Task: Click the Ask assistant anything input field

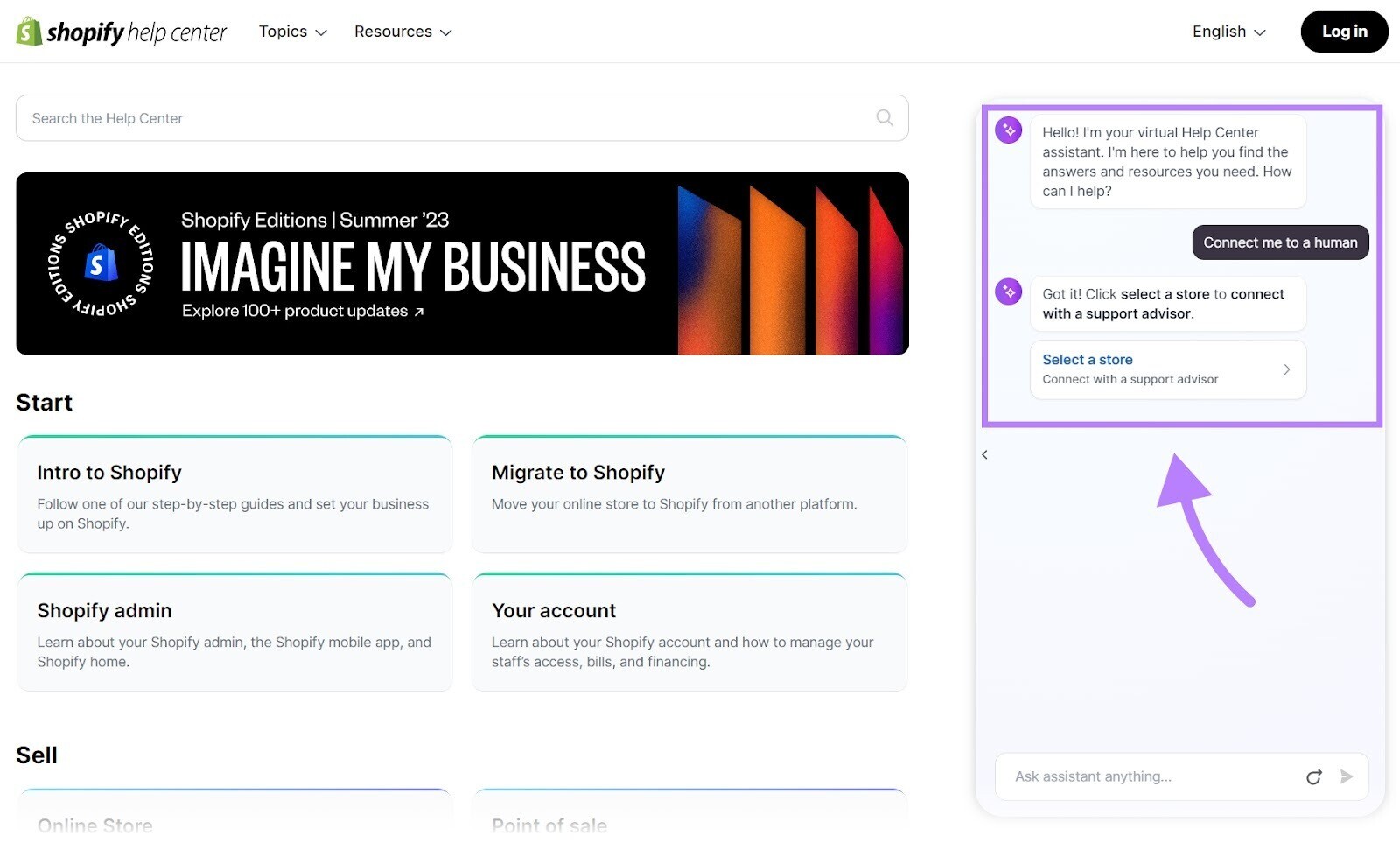Action: pos(1137,776)
